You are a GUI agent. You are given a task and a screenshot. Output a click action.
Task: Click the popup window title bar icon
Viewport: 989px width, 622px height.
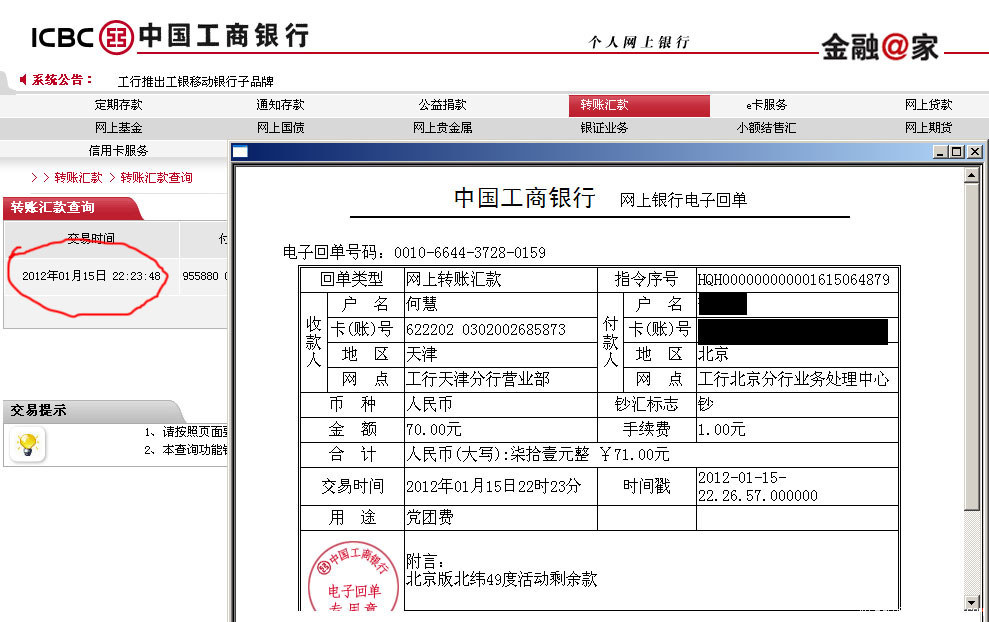click(x=240, y=151)
